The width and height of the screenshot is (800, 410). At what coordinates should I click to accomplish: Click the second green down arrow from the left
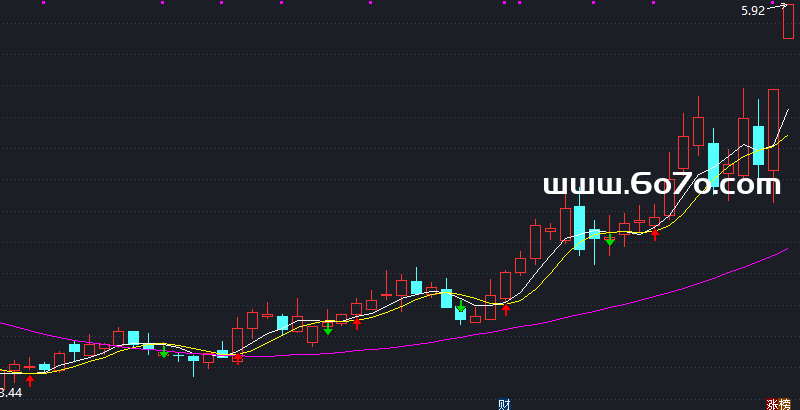pos(327,328)
